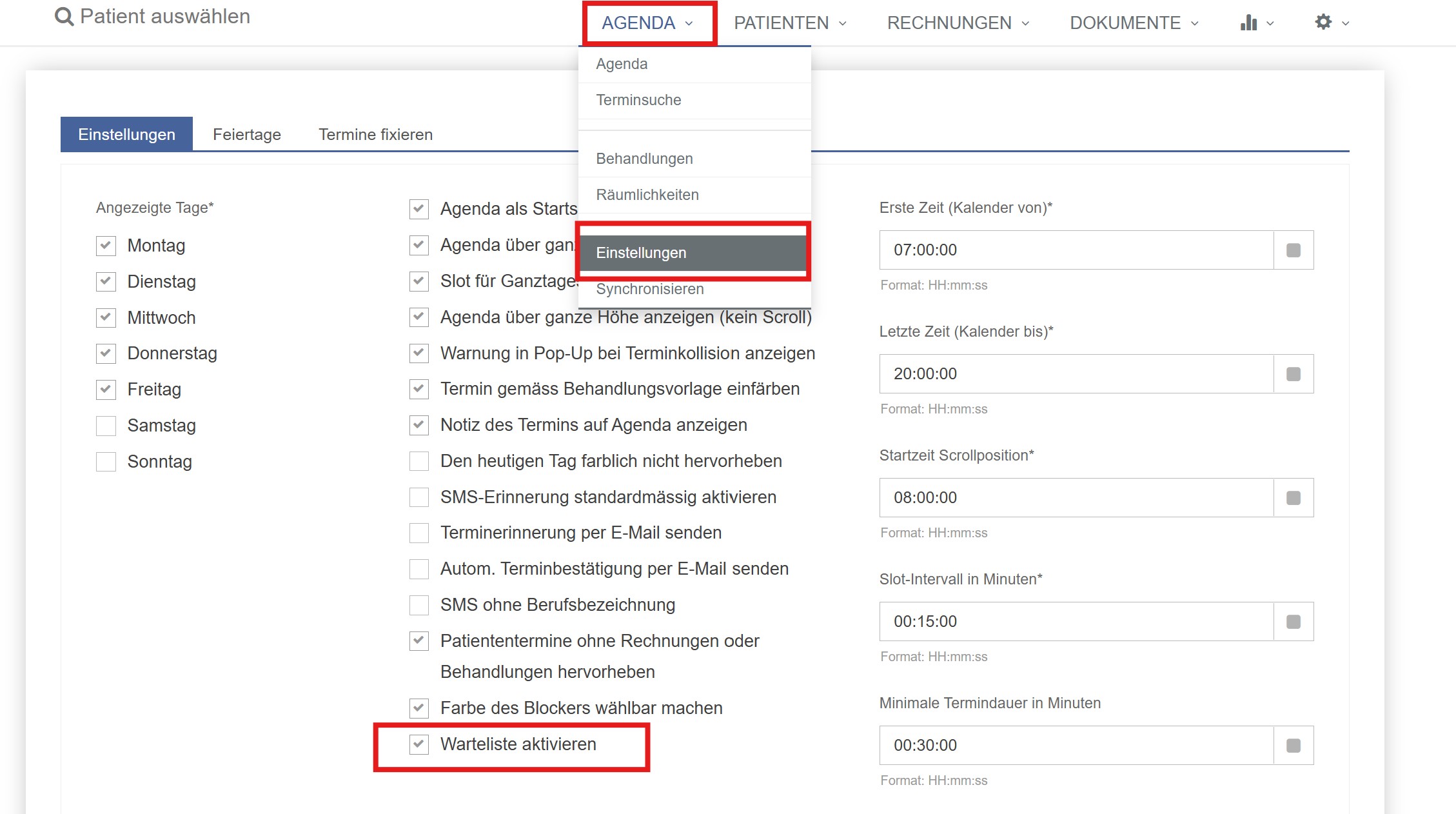Select Behandlungen menu entry
This screenshot has width=1456, height=814.
(694, 159)
